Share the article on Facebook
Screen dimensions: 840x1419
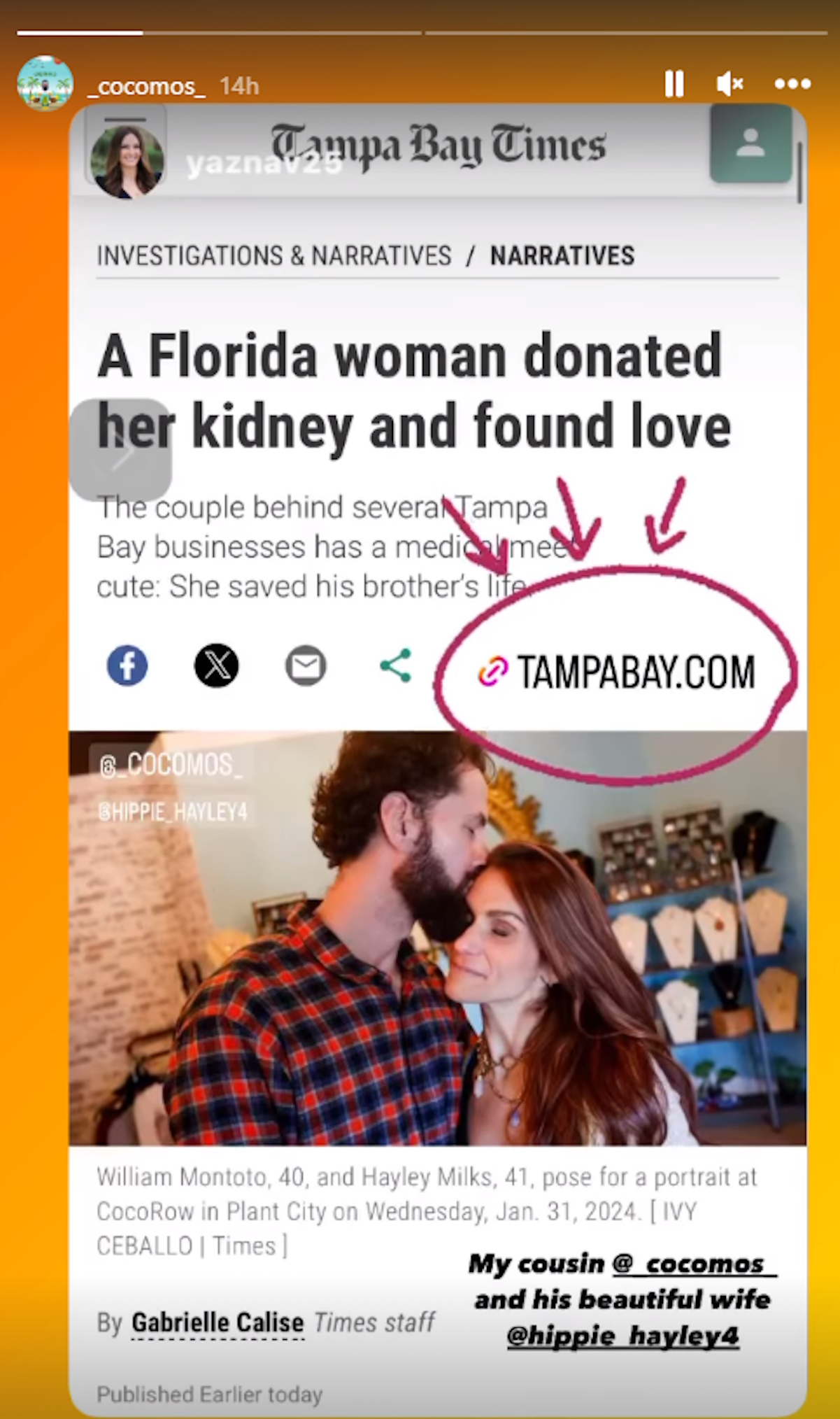coord(127,665)
